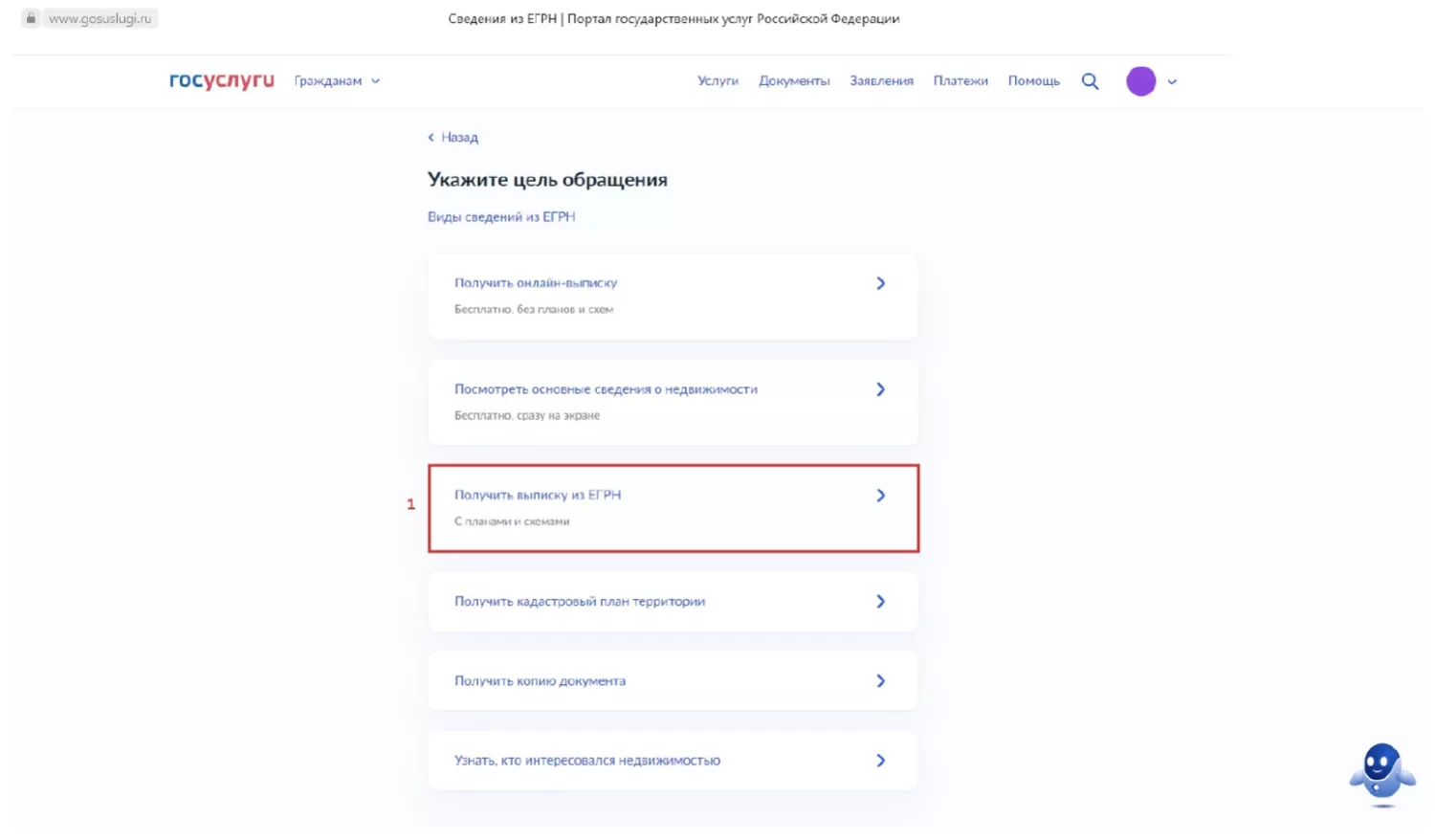Expand the chevron beside the user avatar
The height and width of the screenshot is (840, 1435).
[x=1172, y=82]
